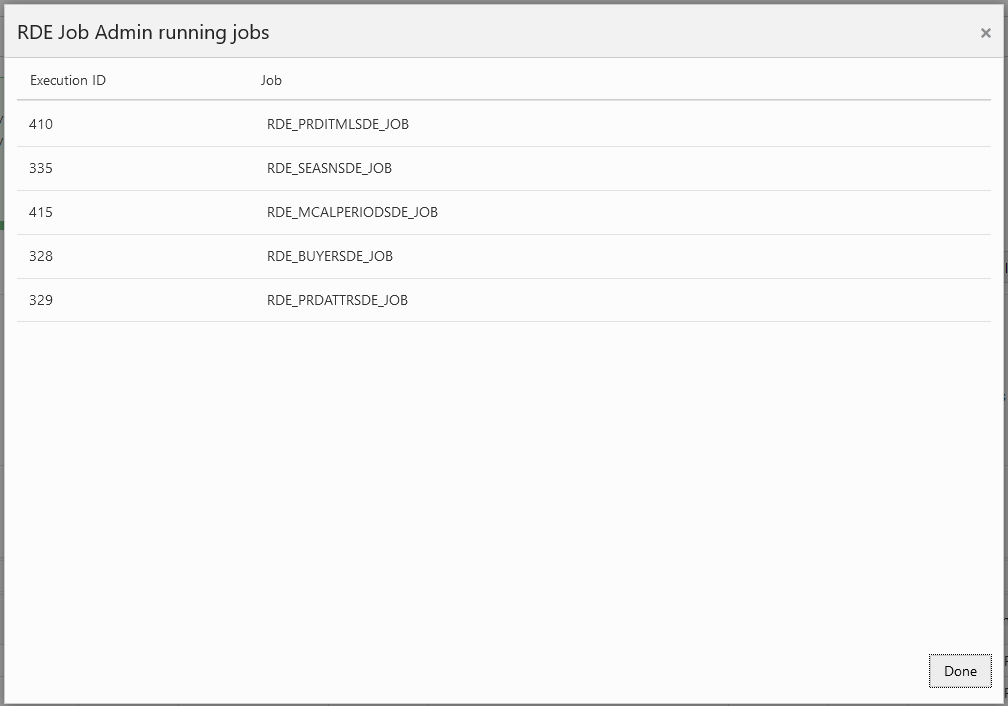Click the Job column header
This screenshot has height=706, width=1008.
coord(270,80)
